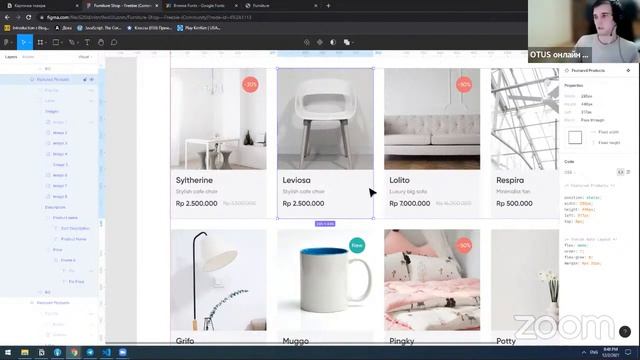Click the Respira product title
Screen dimensions: 640x360
click(510, 180)
